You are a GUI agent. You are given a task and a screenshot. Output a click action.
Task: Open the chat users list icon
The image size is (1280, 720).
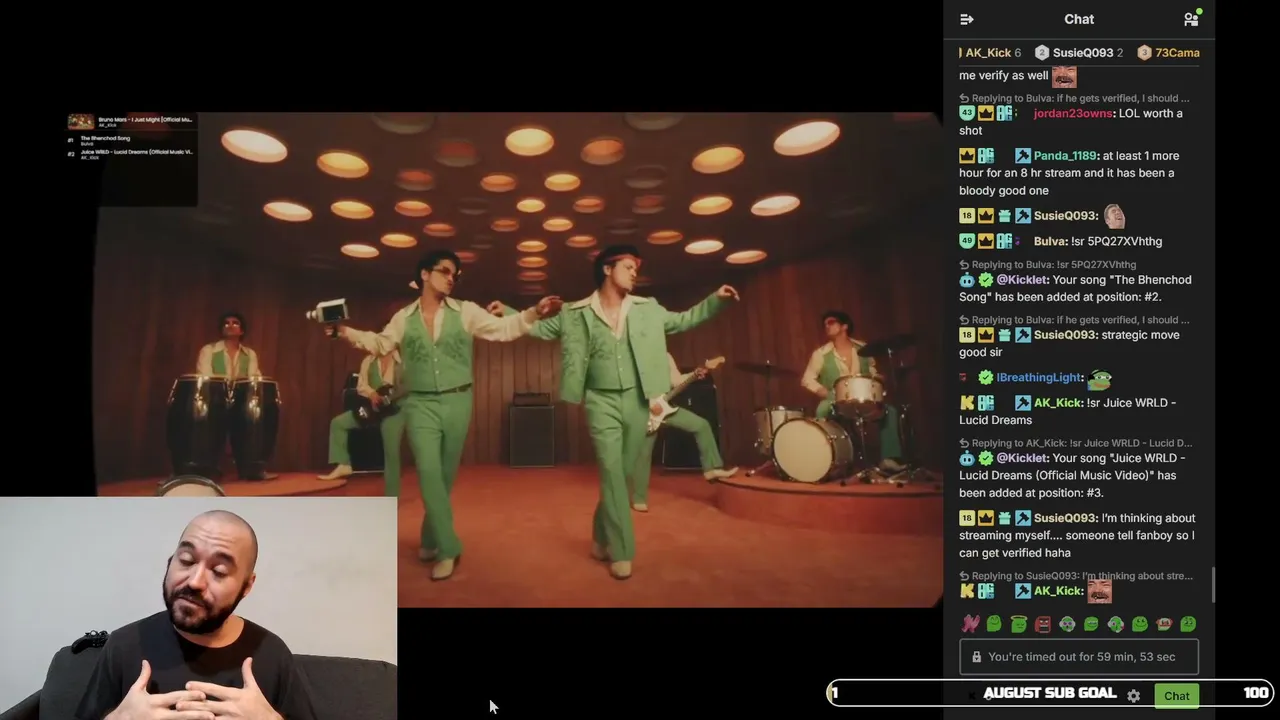1191,19
